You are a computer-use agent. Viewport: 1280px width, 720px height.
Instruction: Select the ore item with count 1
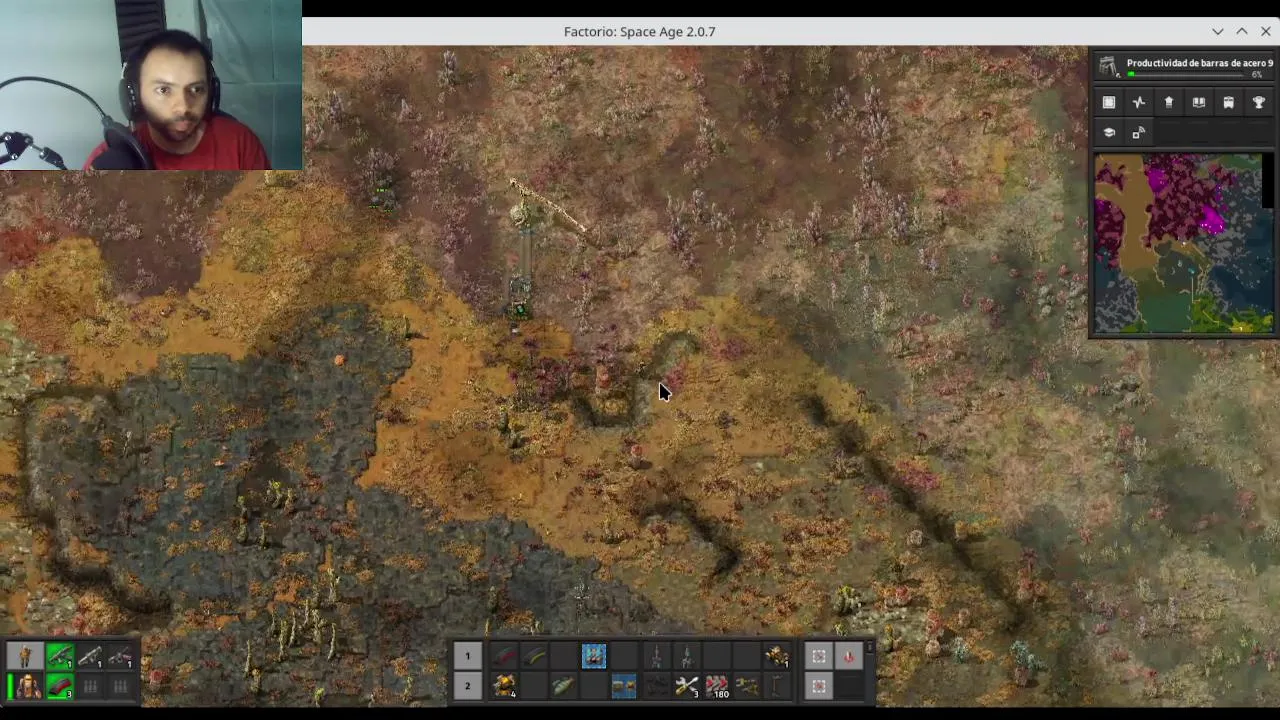pyautogui.click(x=777, y=656)
